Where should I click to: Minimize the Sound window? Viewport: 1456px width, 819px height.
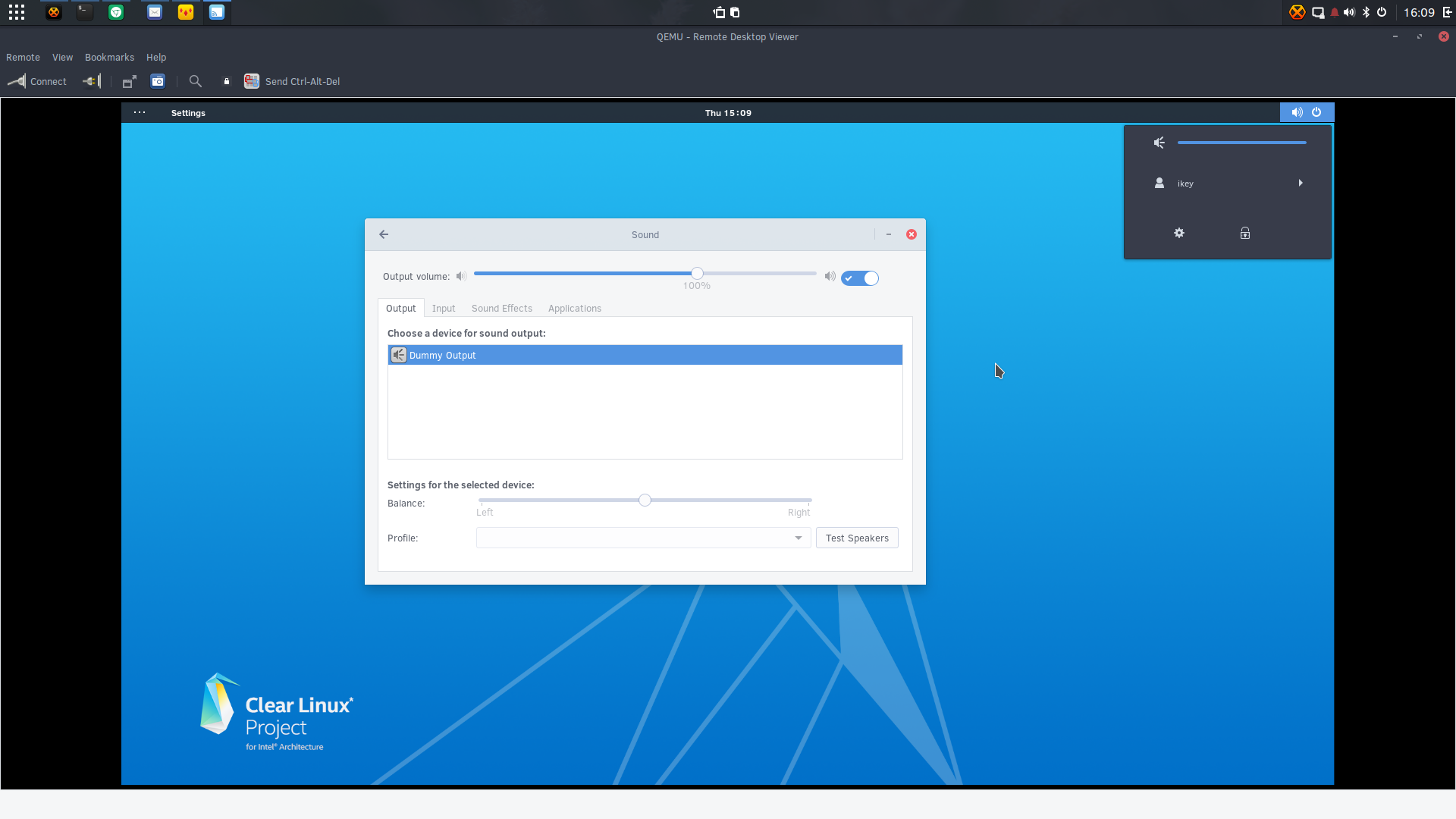pos(889,234)
